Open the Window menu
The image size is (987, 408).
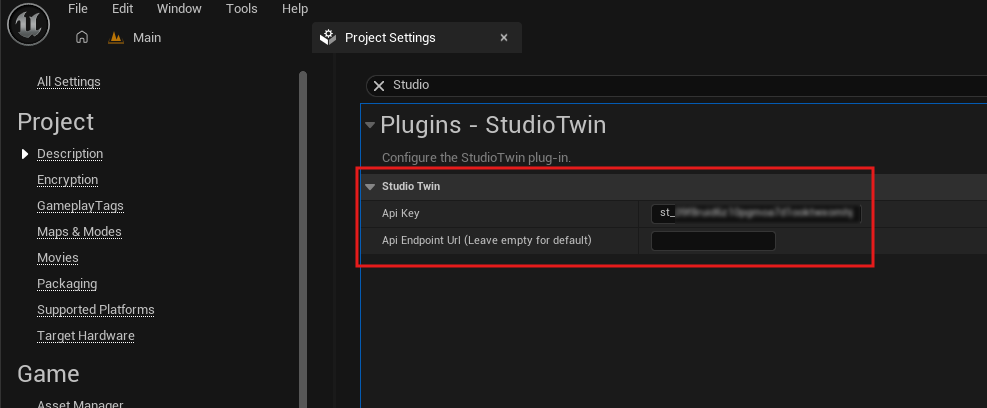point(179,9)
